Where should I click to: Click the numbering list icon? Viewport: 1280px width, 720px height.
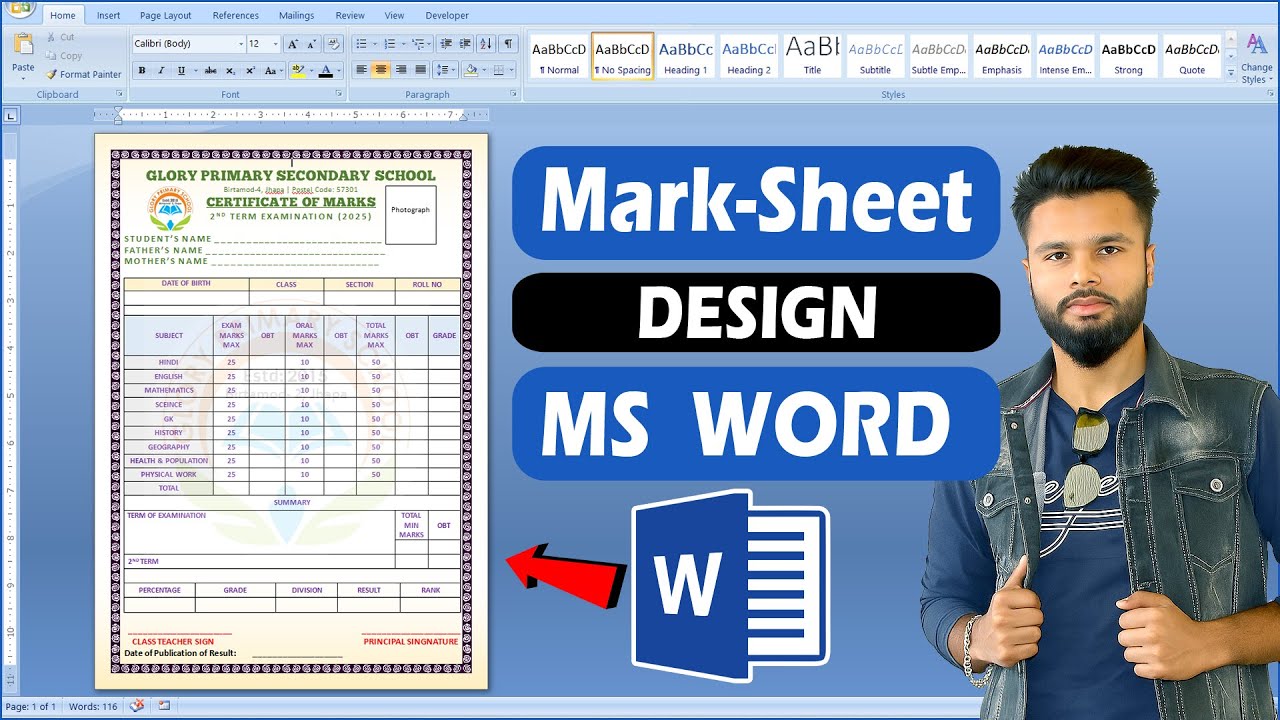390,44
